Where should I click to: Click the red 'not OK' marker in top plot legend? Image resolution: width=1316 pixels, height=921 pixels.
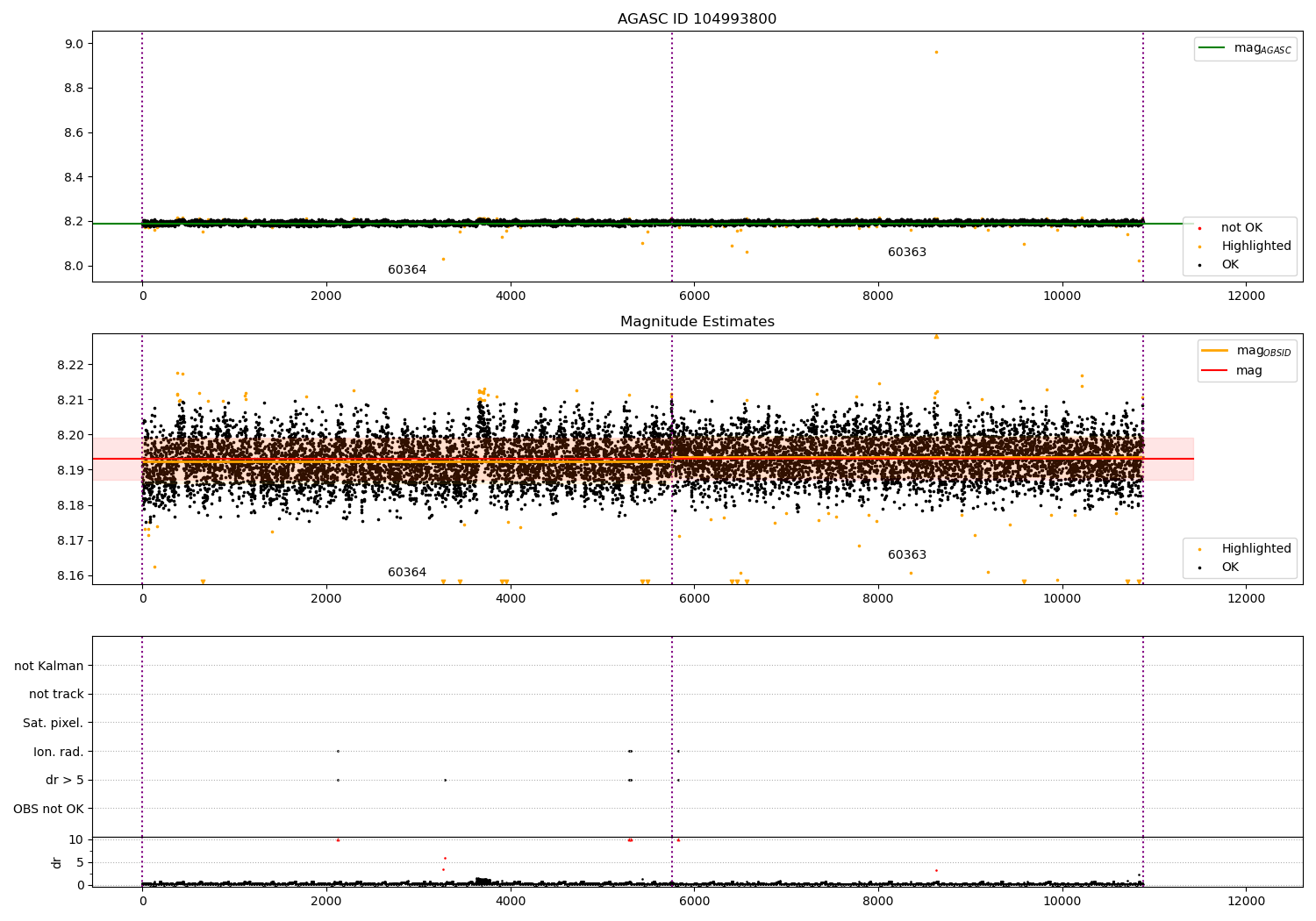click(x=1199, y=228)
